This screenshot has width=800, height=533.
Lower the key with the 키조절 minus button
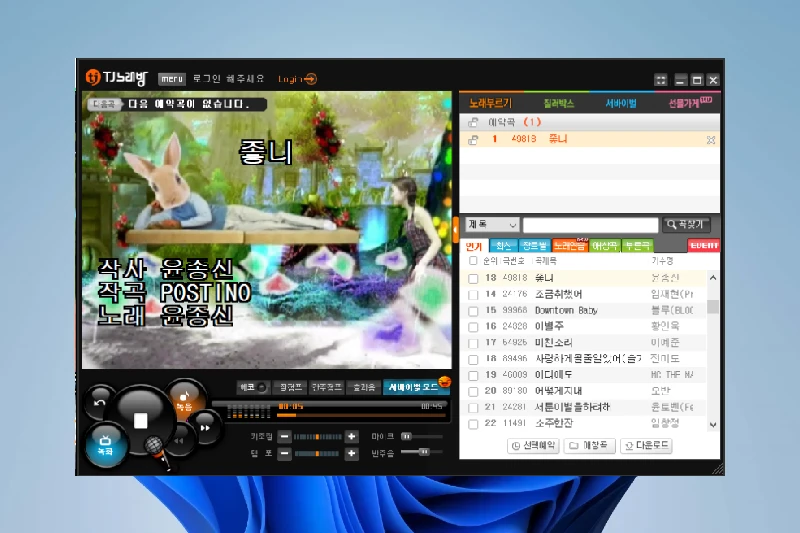tap(285, 437)
